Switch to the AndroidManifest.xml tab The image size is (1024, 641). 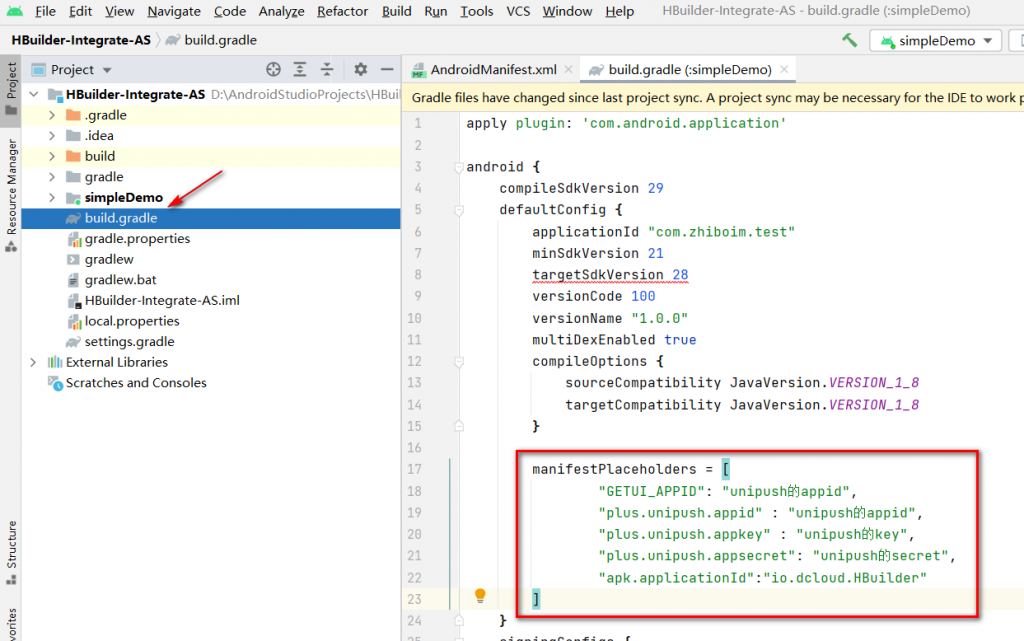[x=491, y=69]
